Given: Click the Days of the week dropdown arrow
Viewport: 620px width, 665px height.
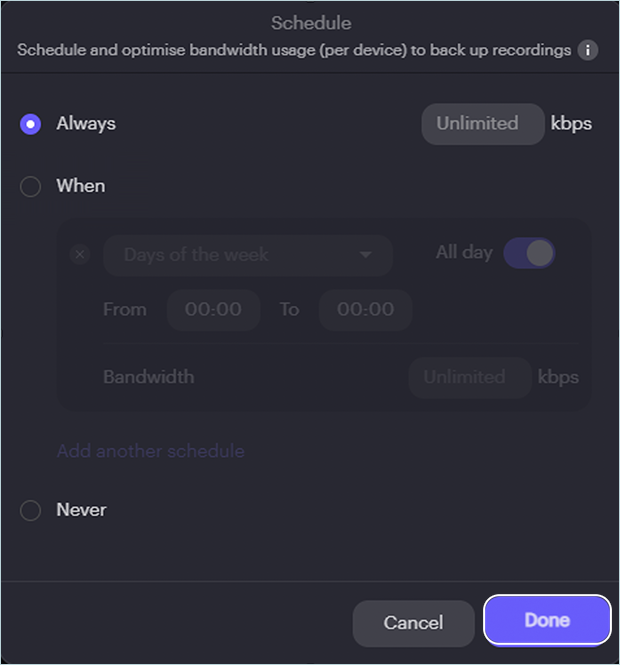Looking at the screenshot, I should (365, 255).
